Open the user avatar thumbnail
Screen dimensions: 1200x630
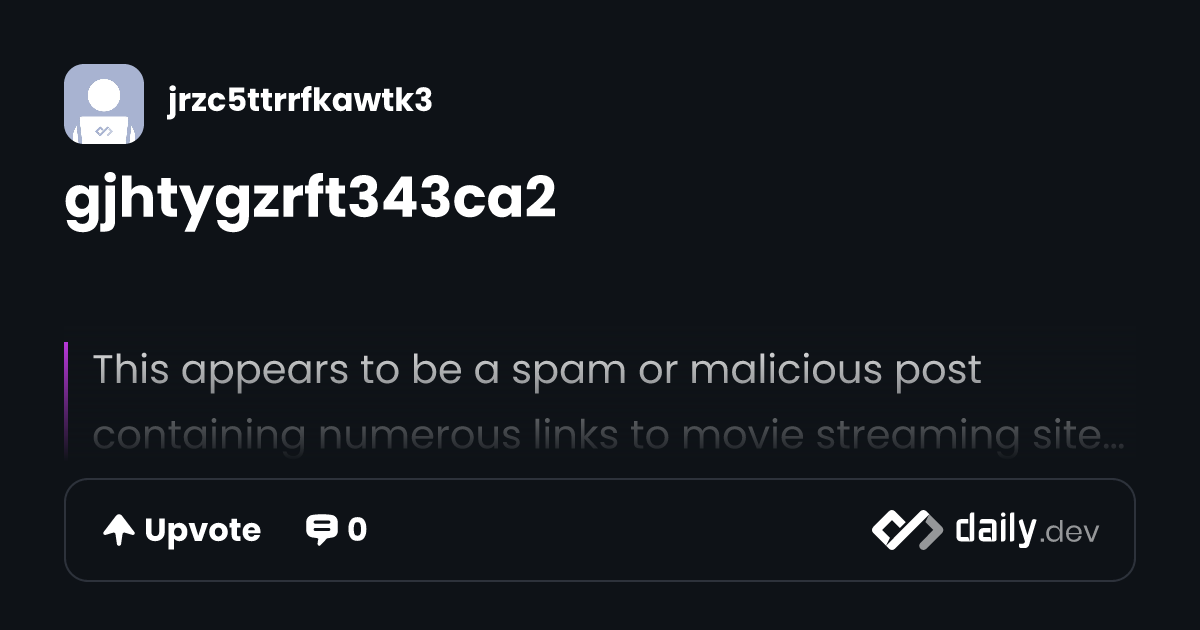point(104,104)
